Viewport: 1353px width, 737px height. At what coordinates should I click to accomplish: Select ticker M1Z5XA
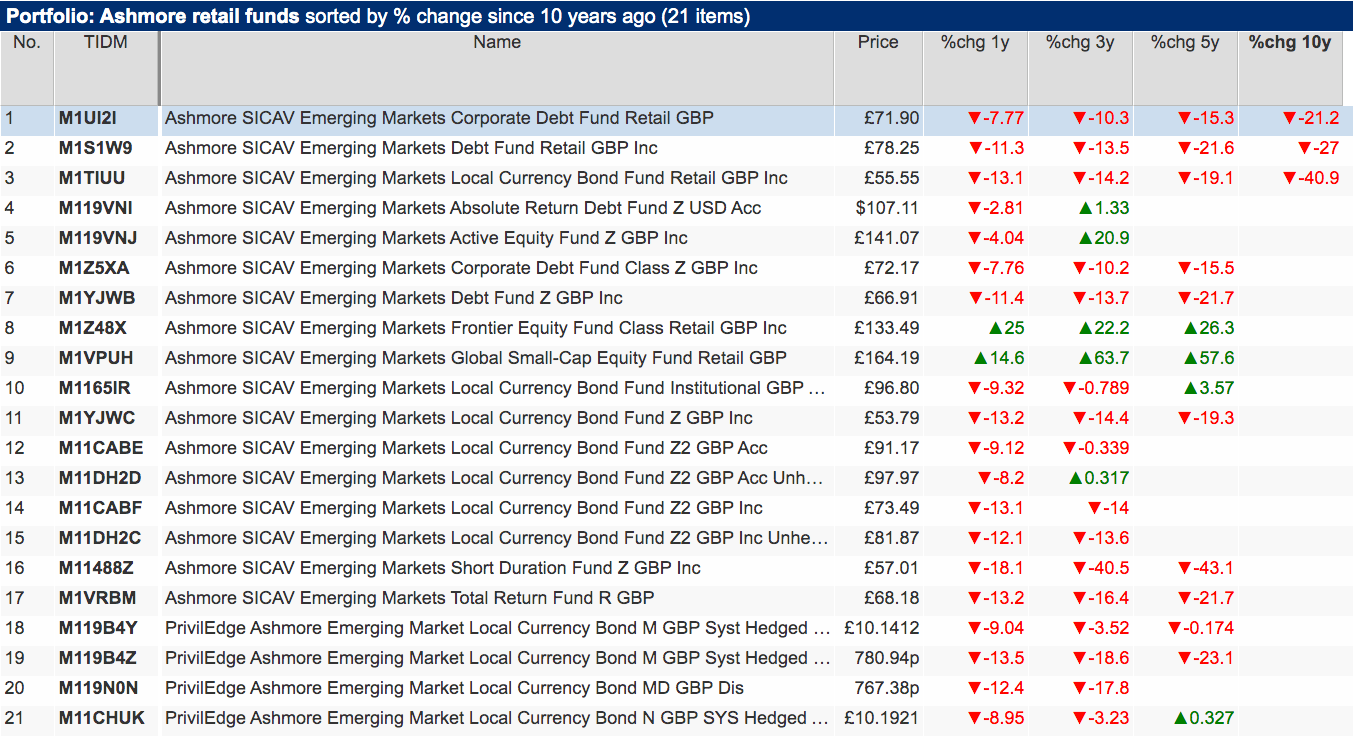coord(93,268)
